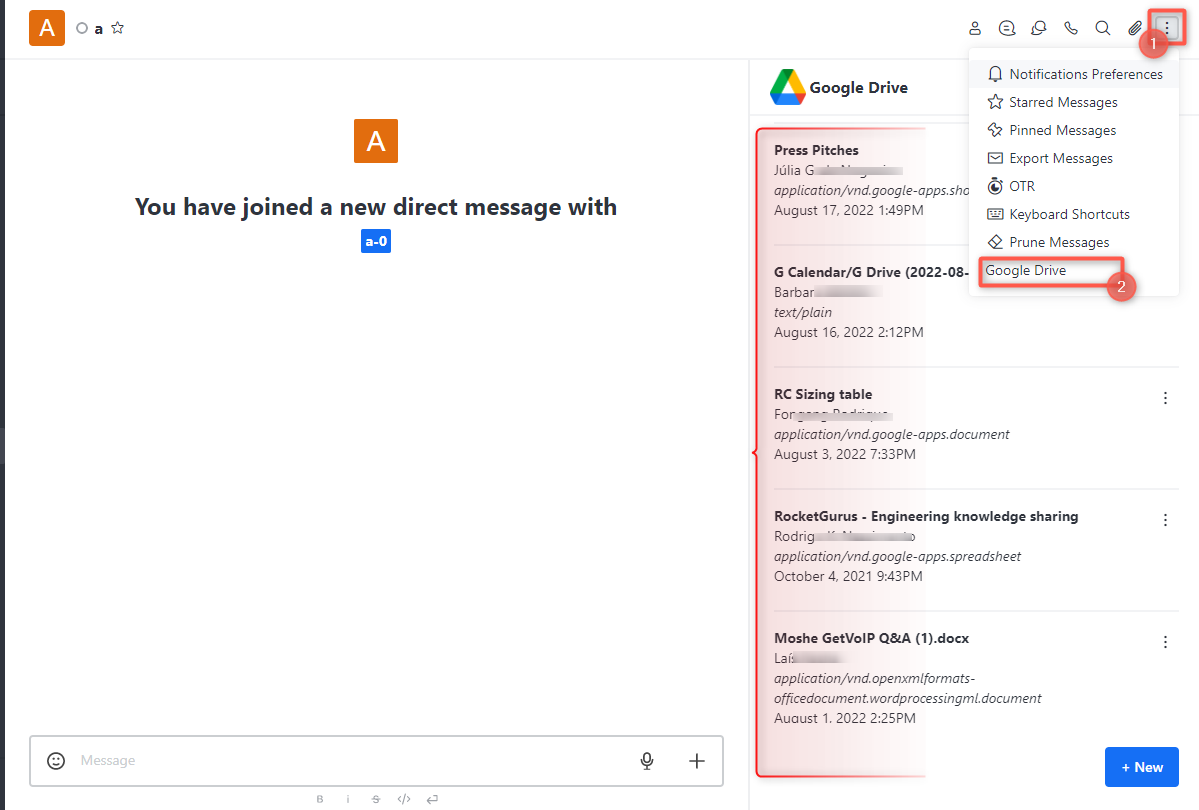Screen dimensions: 1199x810
Task: Open the files list paperclip icon
Action: point(1135,28)
